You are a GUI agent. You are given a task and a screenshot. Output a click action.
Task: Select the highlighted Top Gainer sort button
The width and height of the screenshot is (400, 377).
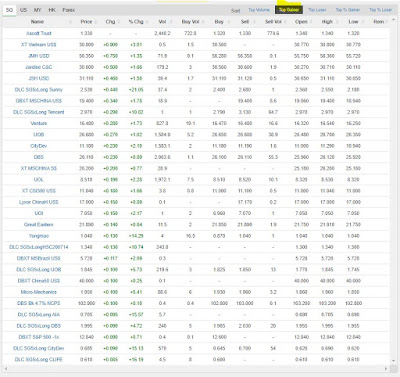pyautogui.click(x=289, y=10)
